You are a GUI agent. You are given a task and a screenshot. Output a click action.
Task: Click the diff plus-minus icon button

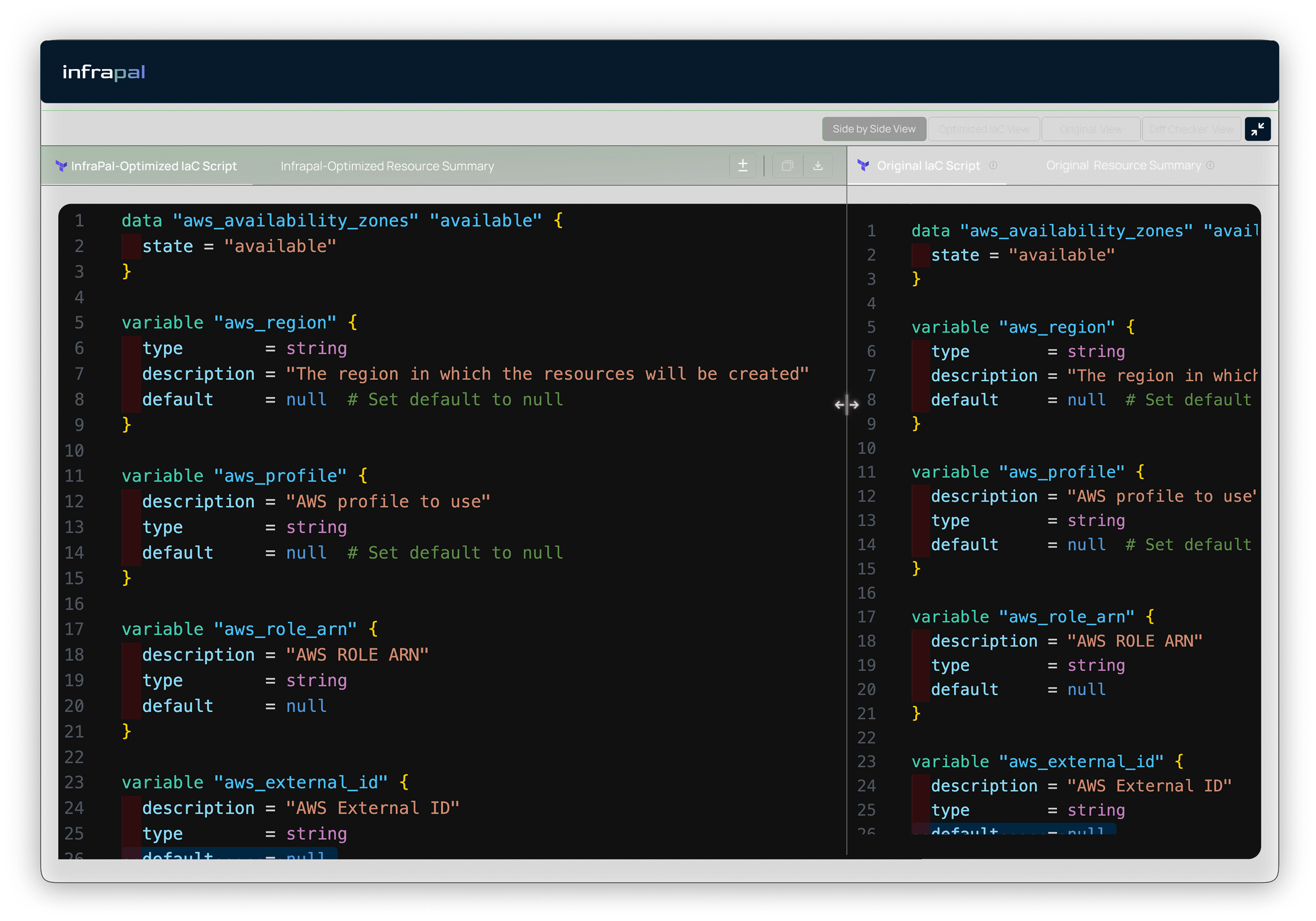pyautogui.click(x=742, y=166)
